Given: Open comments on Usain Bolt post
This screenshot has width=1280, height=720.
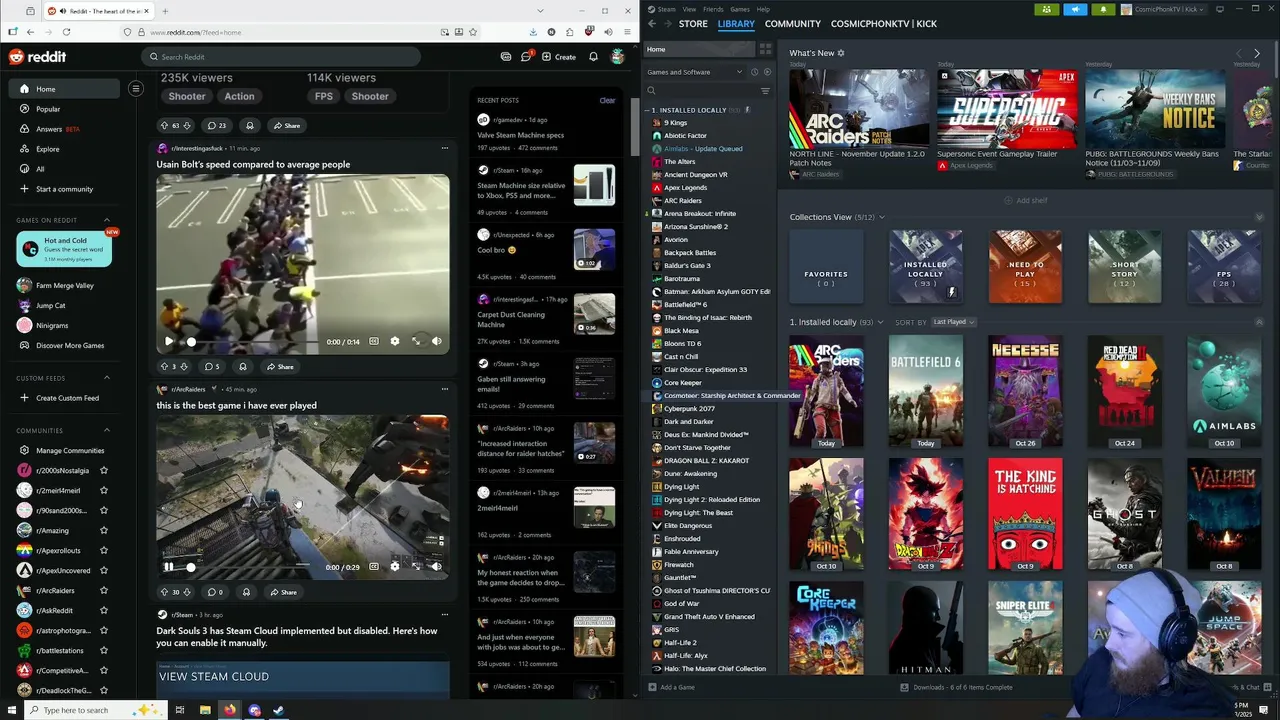Looking at the screenshot, I should tap(212, 366).
